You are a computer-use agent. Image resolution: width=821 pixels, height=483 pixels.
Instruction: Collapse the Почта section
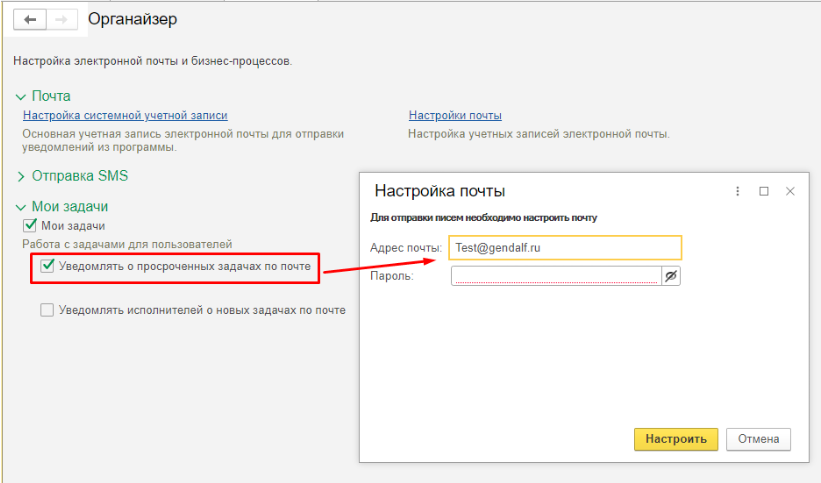[21, 97]
